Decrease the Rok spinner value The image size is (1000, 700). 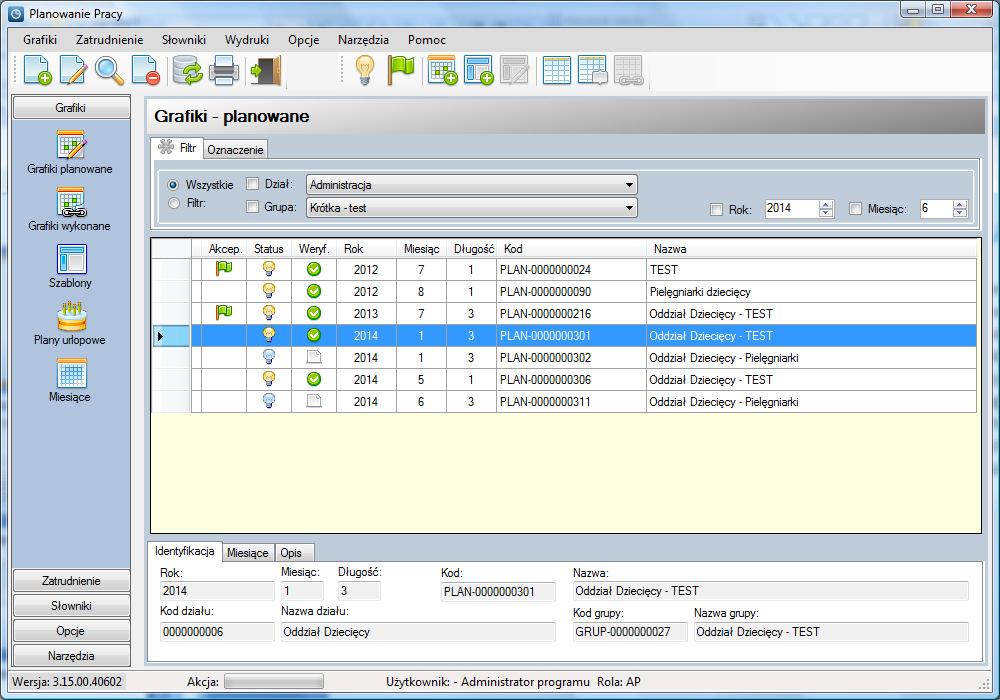826,212
